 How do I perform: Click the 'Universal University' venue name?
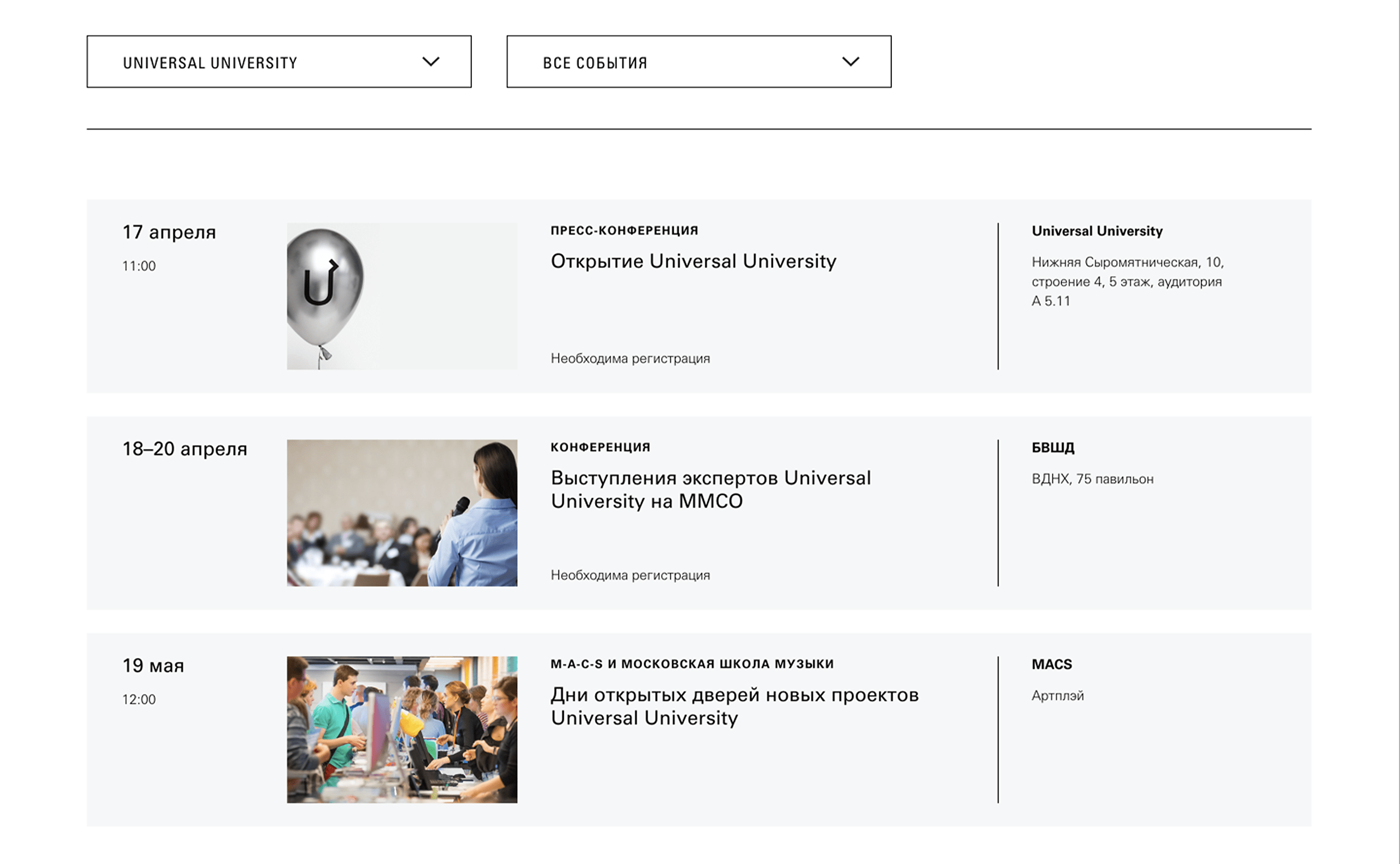pyautogui.click(x=1096, y=231)
